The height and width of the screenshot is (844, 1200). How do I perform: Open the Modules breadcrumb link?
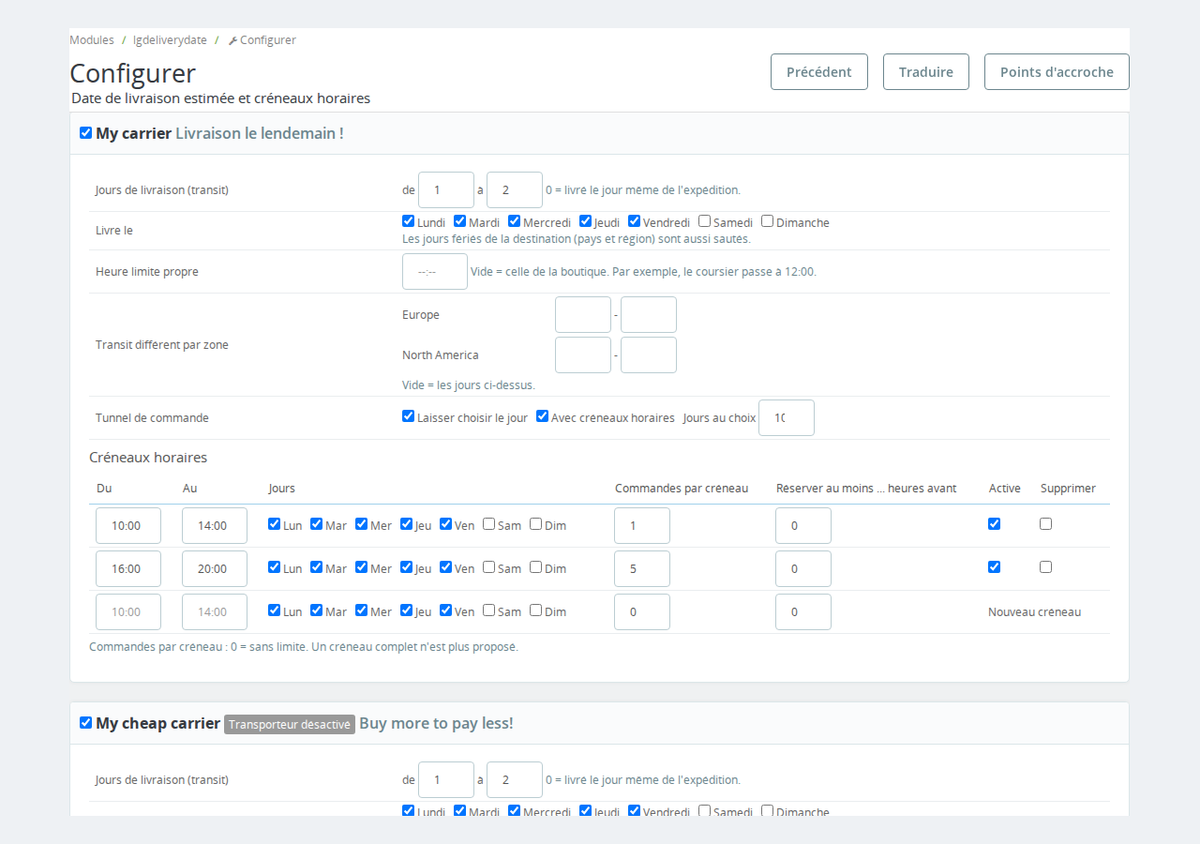(91, 40)
